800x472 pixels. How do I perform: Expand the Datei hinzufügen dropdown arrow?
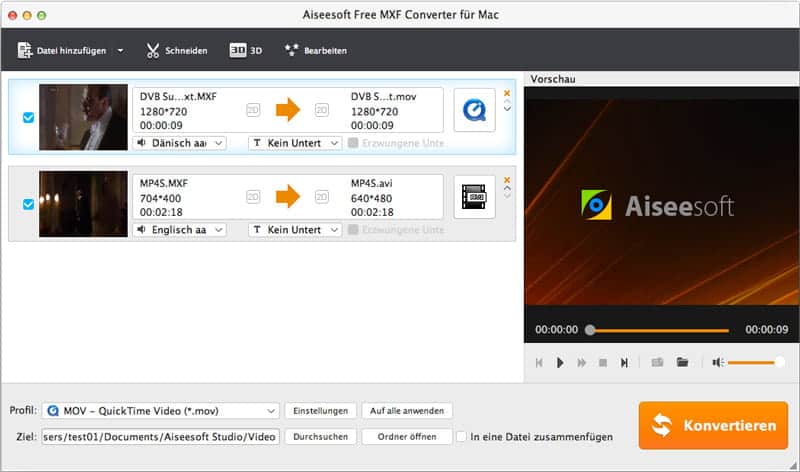point(120,51)
